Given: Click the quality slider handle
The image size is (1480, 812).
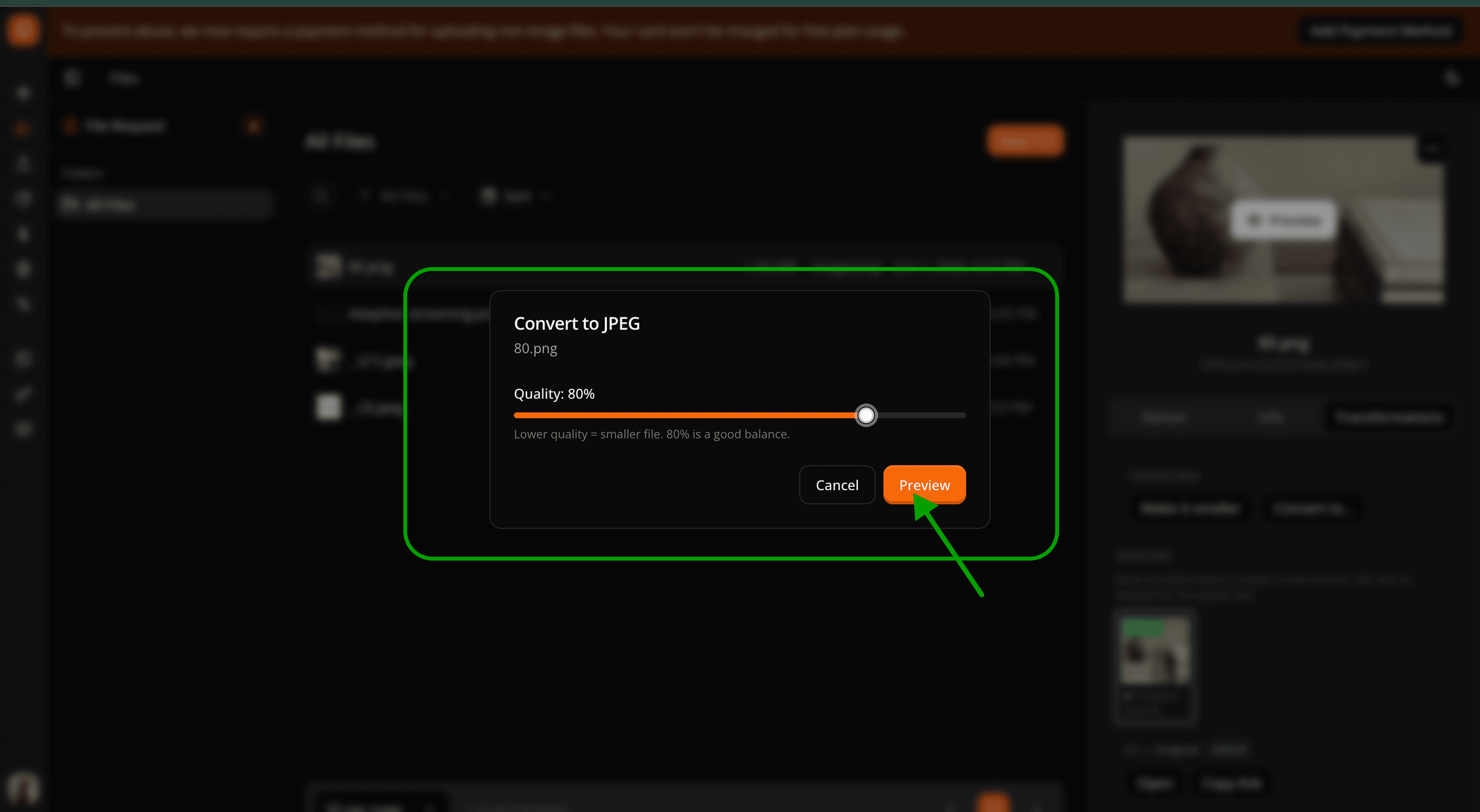Looking at the screenshot, I should pyautogui.click(x=866, y=415).
